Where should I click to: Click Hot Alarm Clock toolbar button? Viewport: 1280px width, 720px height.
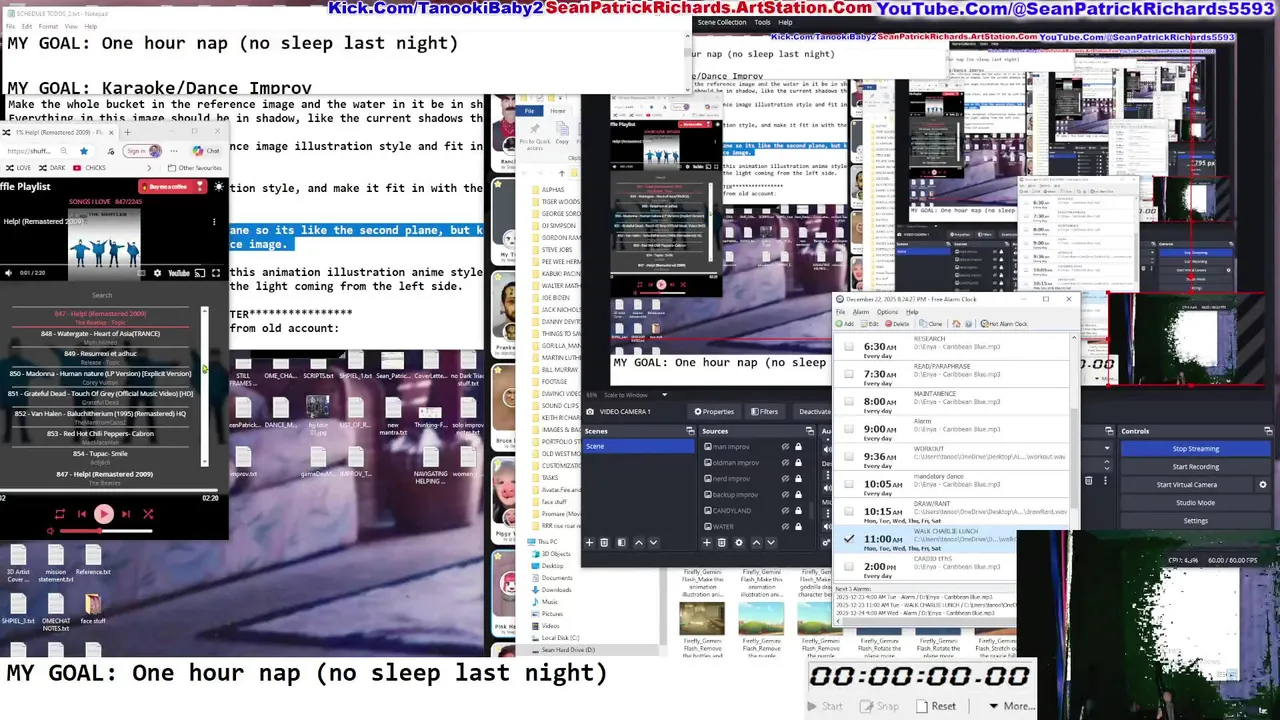[x=1004, y=324]
